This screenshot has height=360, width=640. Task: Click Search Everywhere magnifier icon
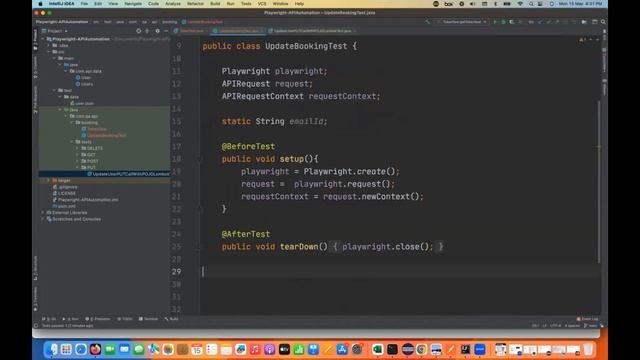pos(603,22)
